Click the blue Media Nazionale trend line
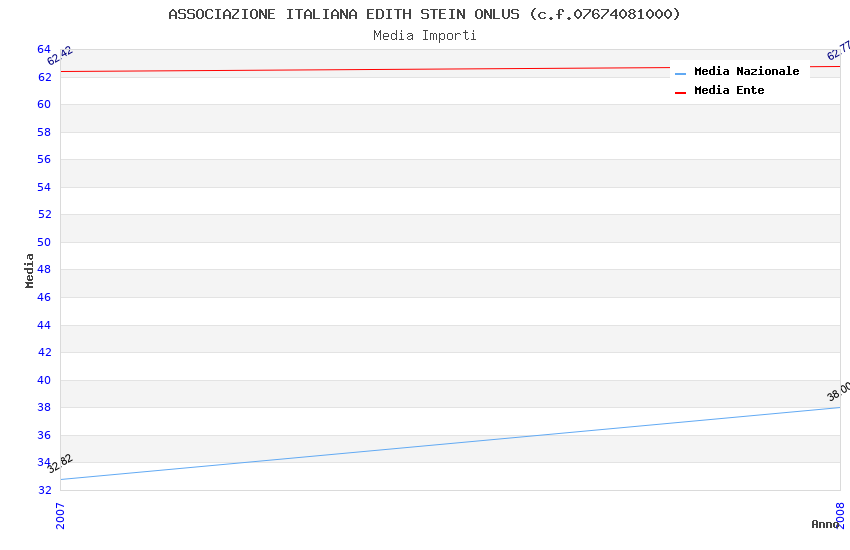 pyautogui.click(x=450, y=443)
